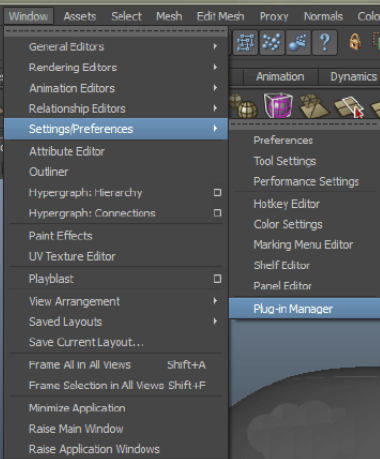Open Preferences from submenu

304,140
